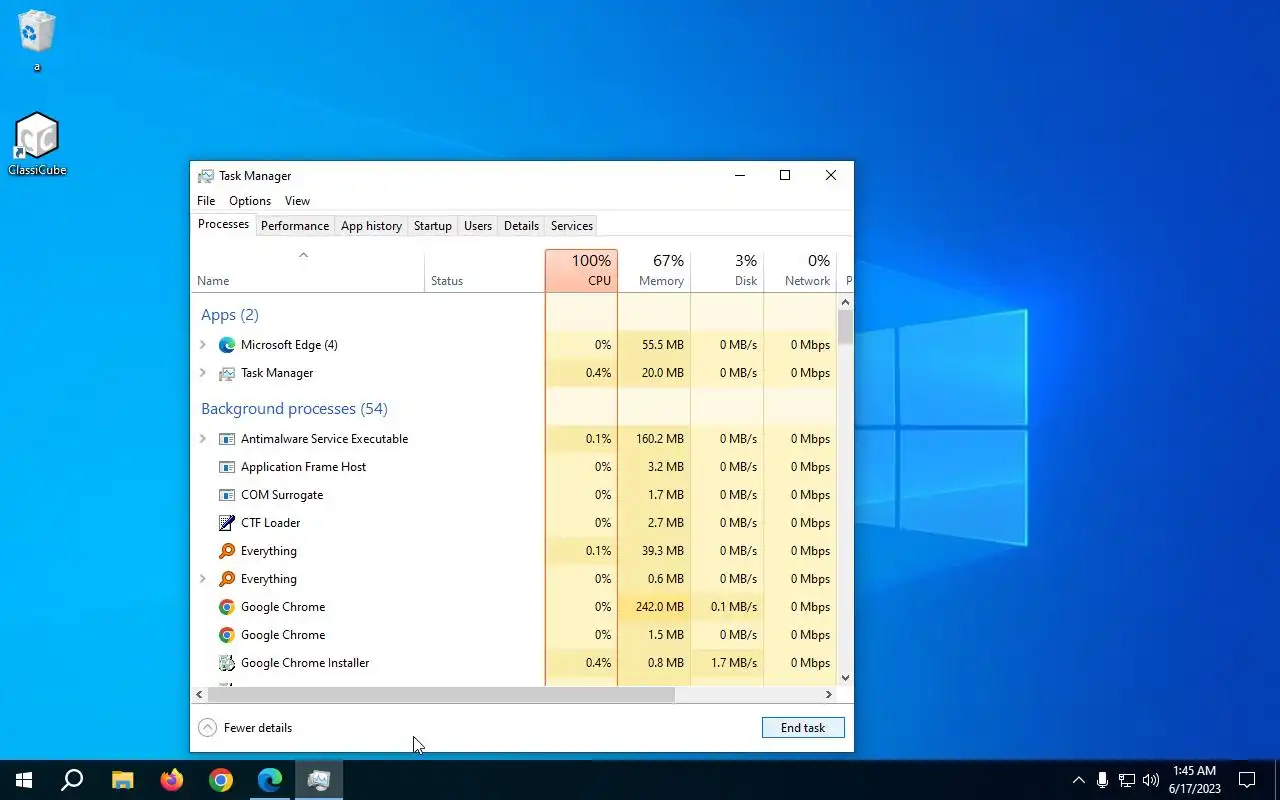Switch to the Performance tab

295,226
